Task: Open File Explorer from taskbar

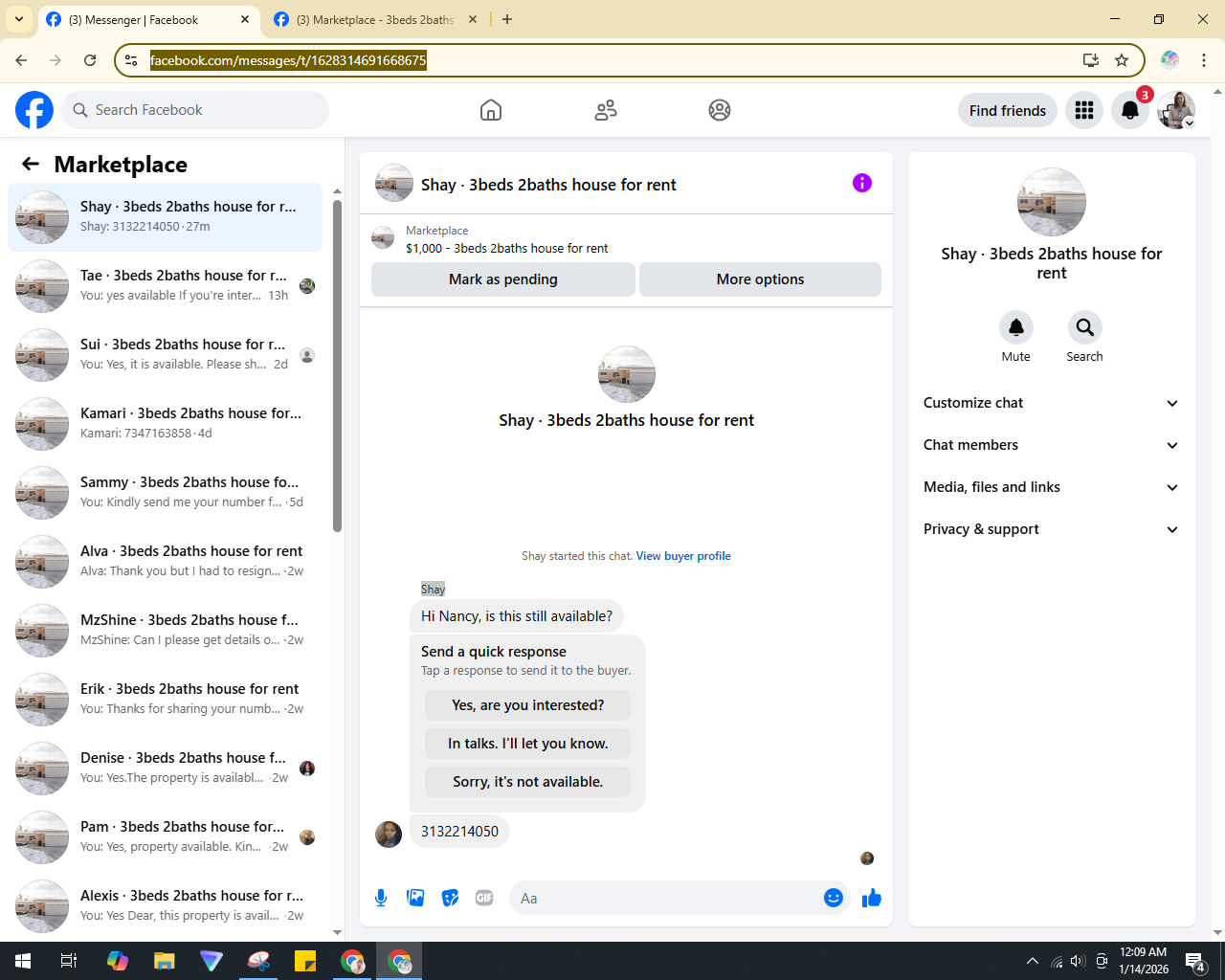Action: [165, 961]
